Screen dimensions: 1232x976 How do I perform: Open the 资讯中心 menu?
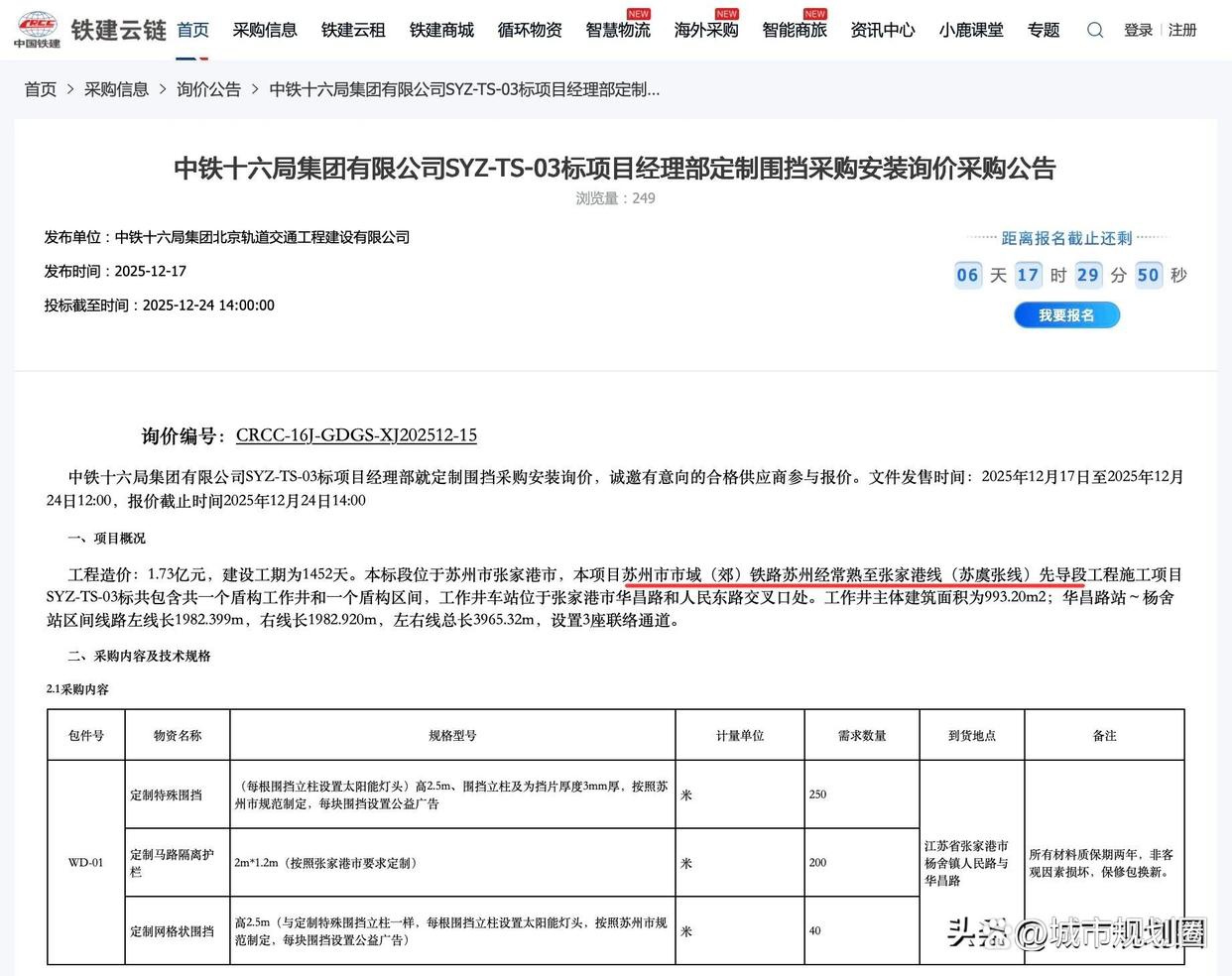point(883,30)
